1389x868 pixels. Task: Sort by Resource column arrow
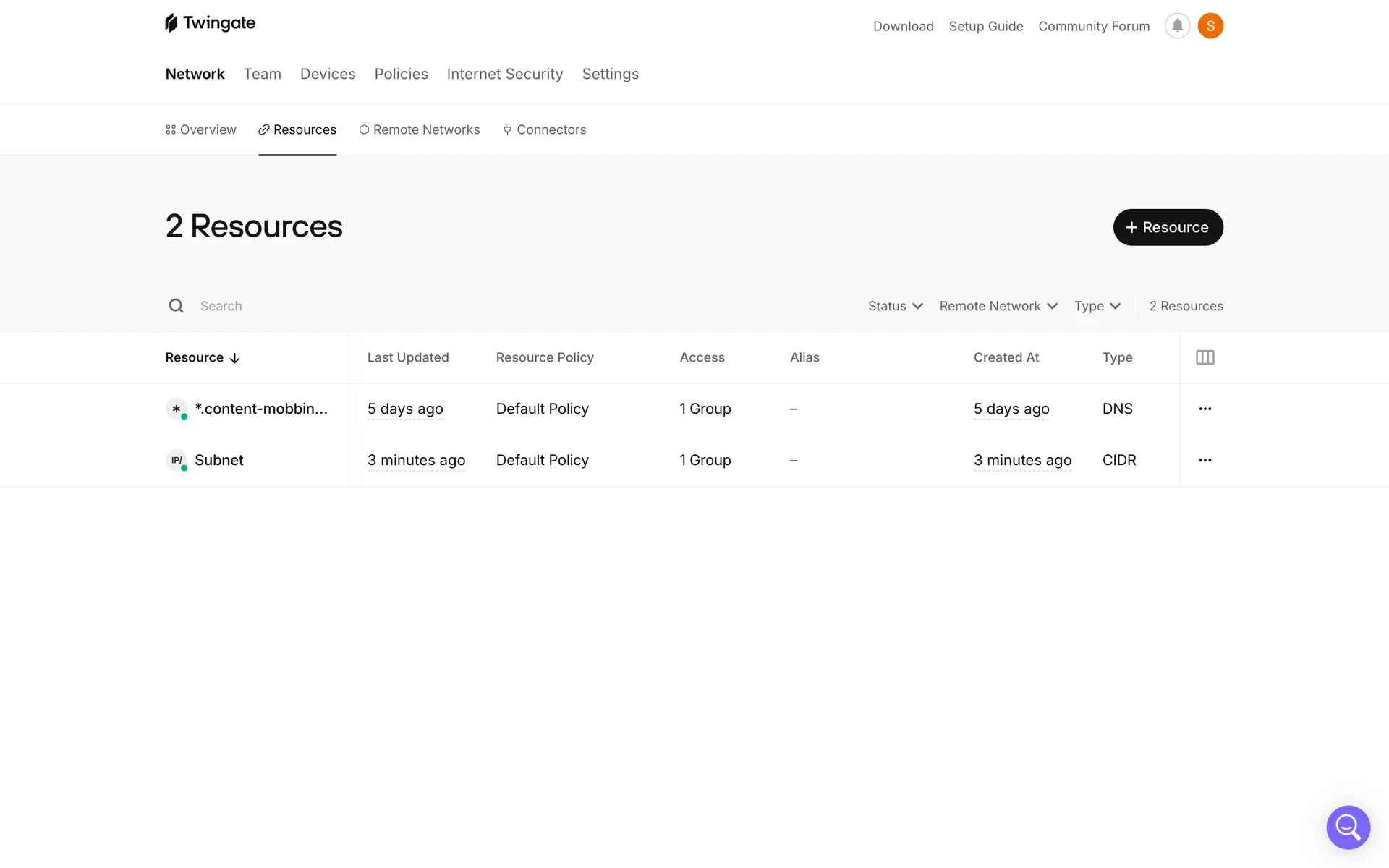[x=234, y=358]
